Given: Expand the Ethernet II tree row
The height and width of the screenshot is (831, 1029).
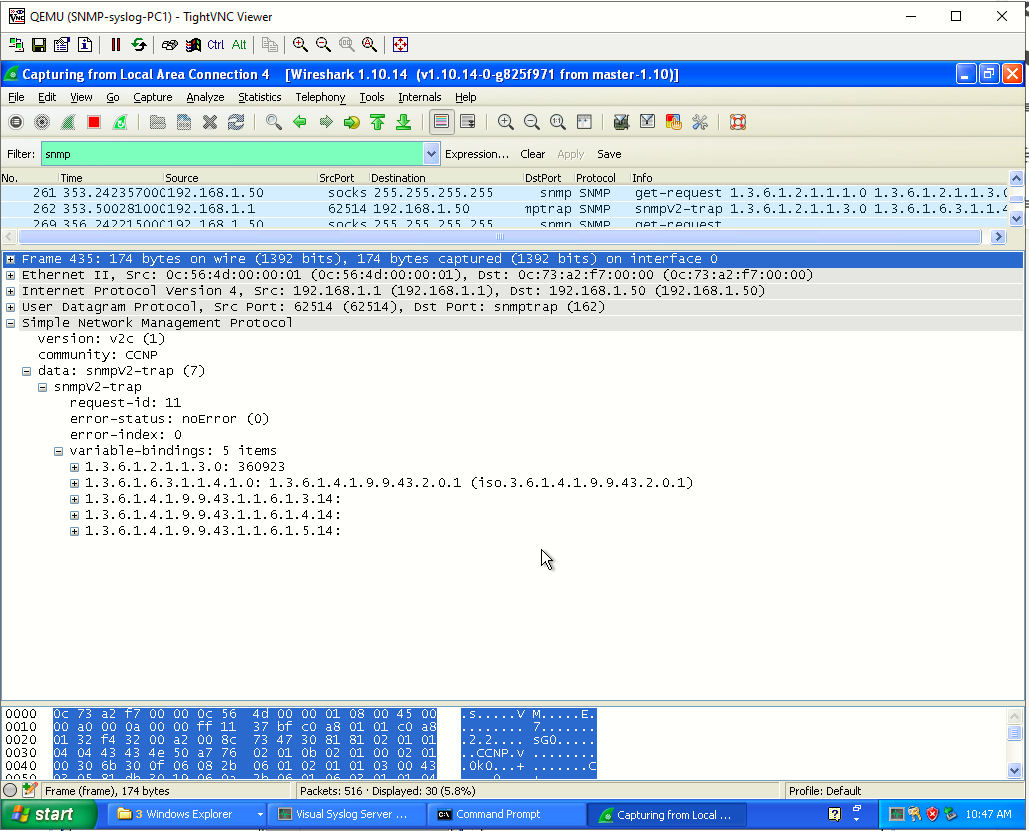Looking at the screenshot, I should 10,275.
